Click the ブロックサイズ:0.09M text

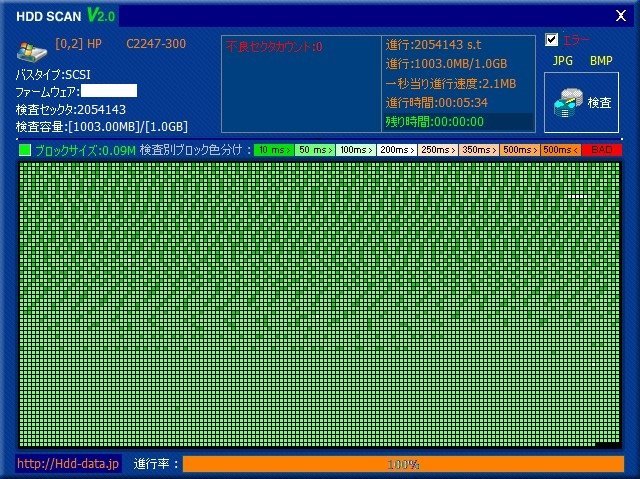(x=85, y=151)
